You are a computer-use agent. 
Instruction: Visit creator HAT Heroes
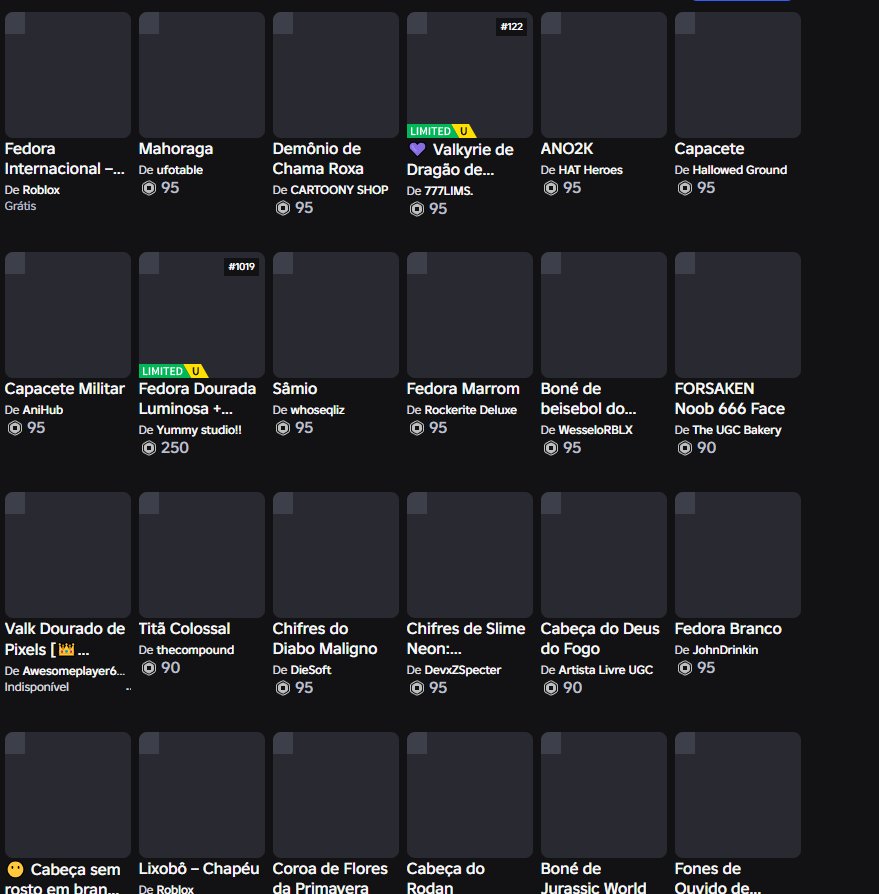[x=591, y=170]
